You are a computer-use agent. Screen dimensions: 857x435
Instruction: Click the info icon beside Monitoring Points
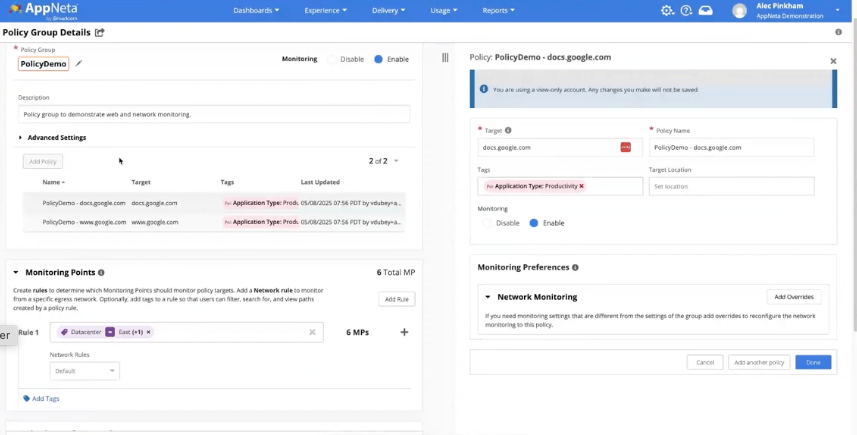pos(101,272)
